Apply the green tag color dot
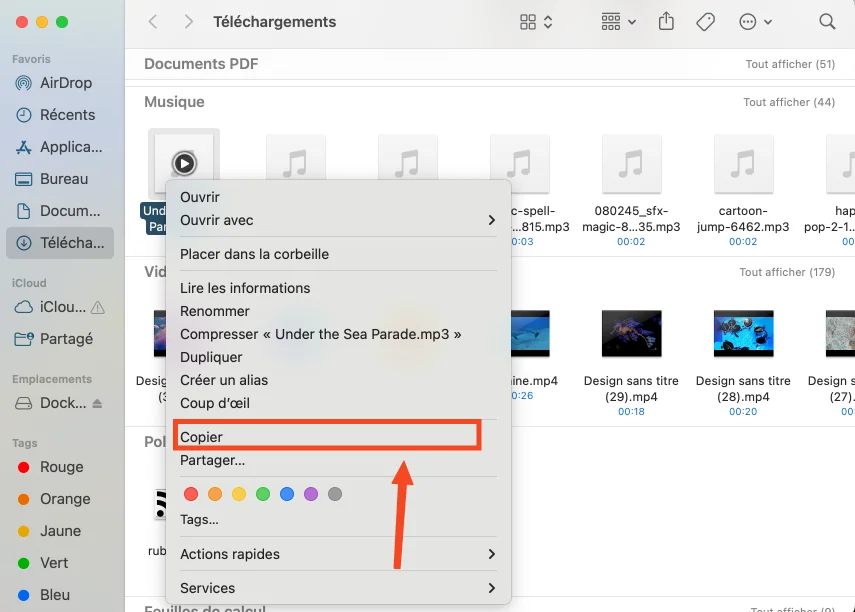The width and height of the screenshot is (855, 612). coord(263,494)
